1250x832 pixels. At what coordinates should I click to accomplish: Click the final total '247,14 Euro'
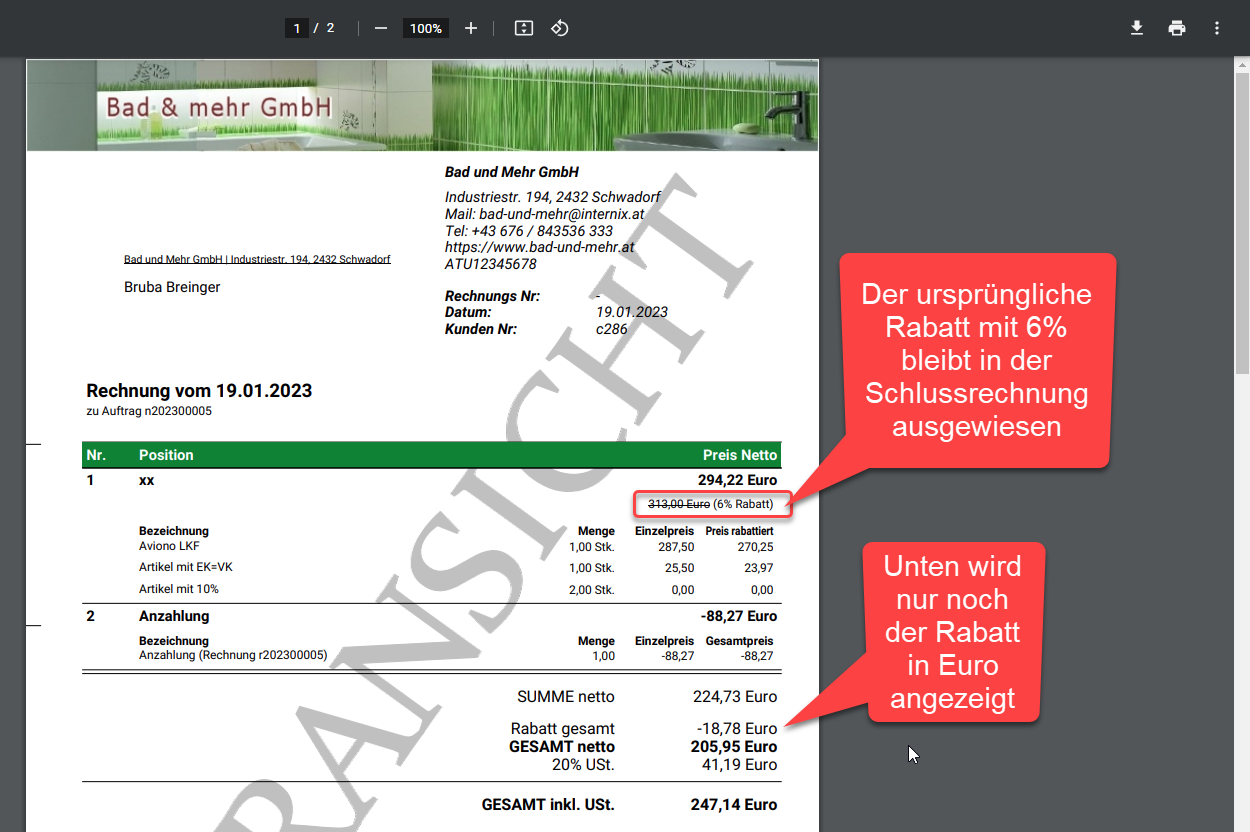[x=734, y=805]
